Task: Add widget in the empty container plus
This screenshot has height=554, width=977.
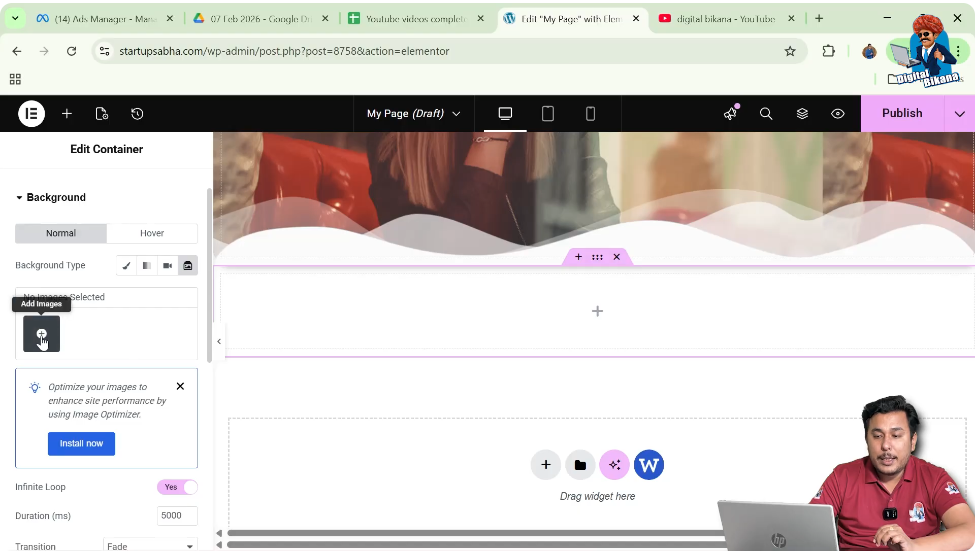Action: (597, 311)
